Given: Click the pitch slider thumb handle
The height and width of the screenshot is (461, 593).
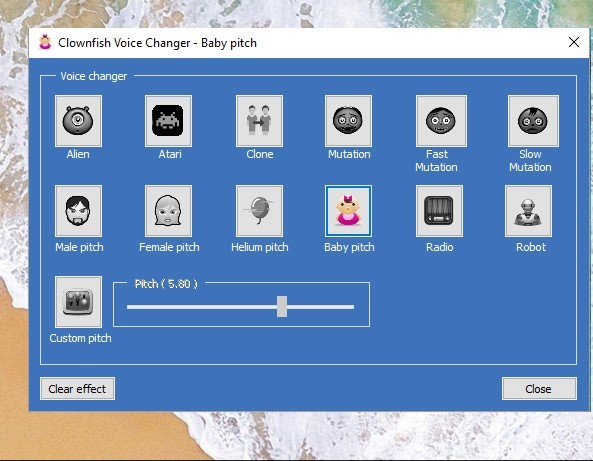Looking at the screenshot, I should point(282,307).
